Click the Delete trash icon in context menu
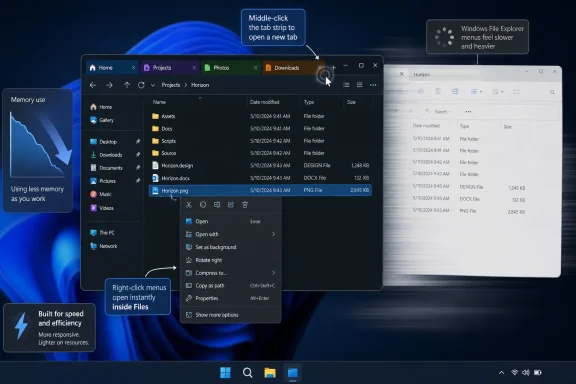Screen dimensions: 576x384 [x=245, y=205]
